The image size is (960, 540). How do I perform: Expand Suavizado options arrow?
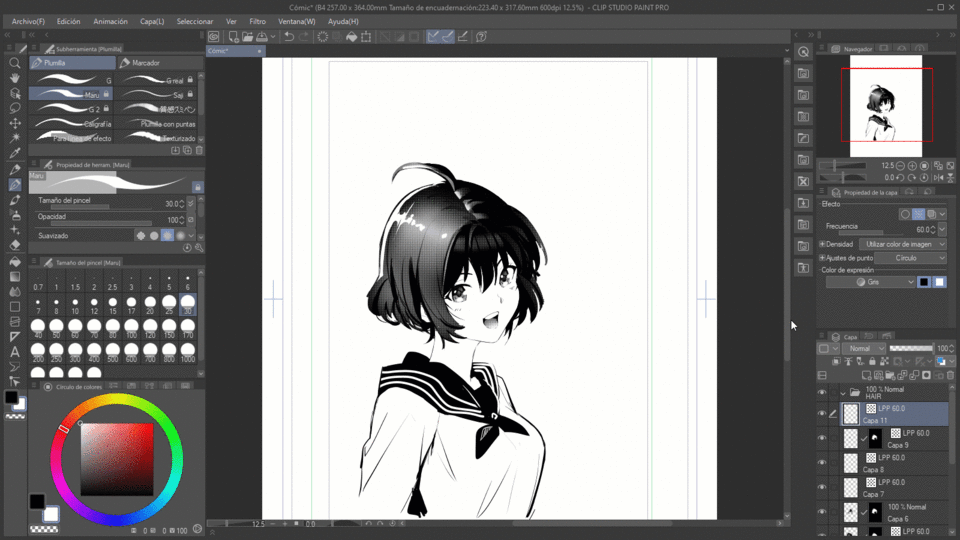point(191,236)
